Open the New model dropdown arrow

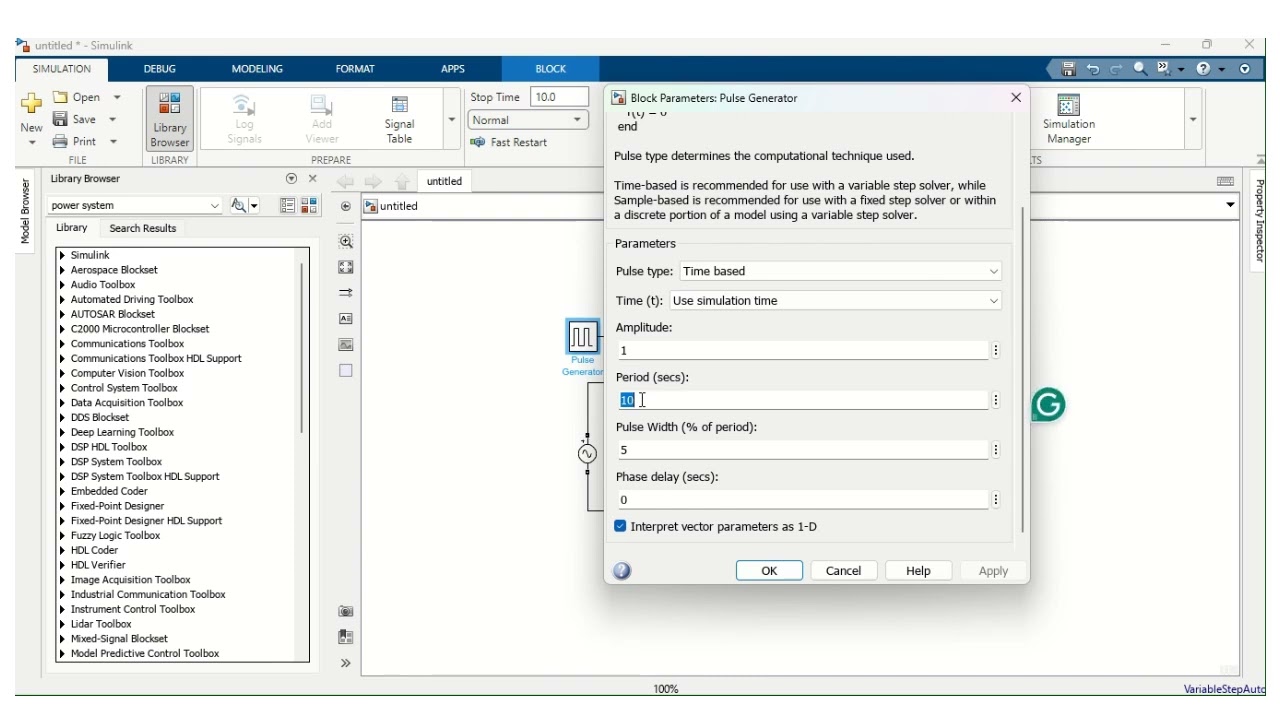pyautogui.click(x=31, y=142)
